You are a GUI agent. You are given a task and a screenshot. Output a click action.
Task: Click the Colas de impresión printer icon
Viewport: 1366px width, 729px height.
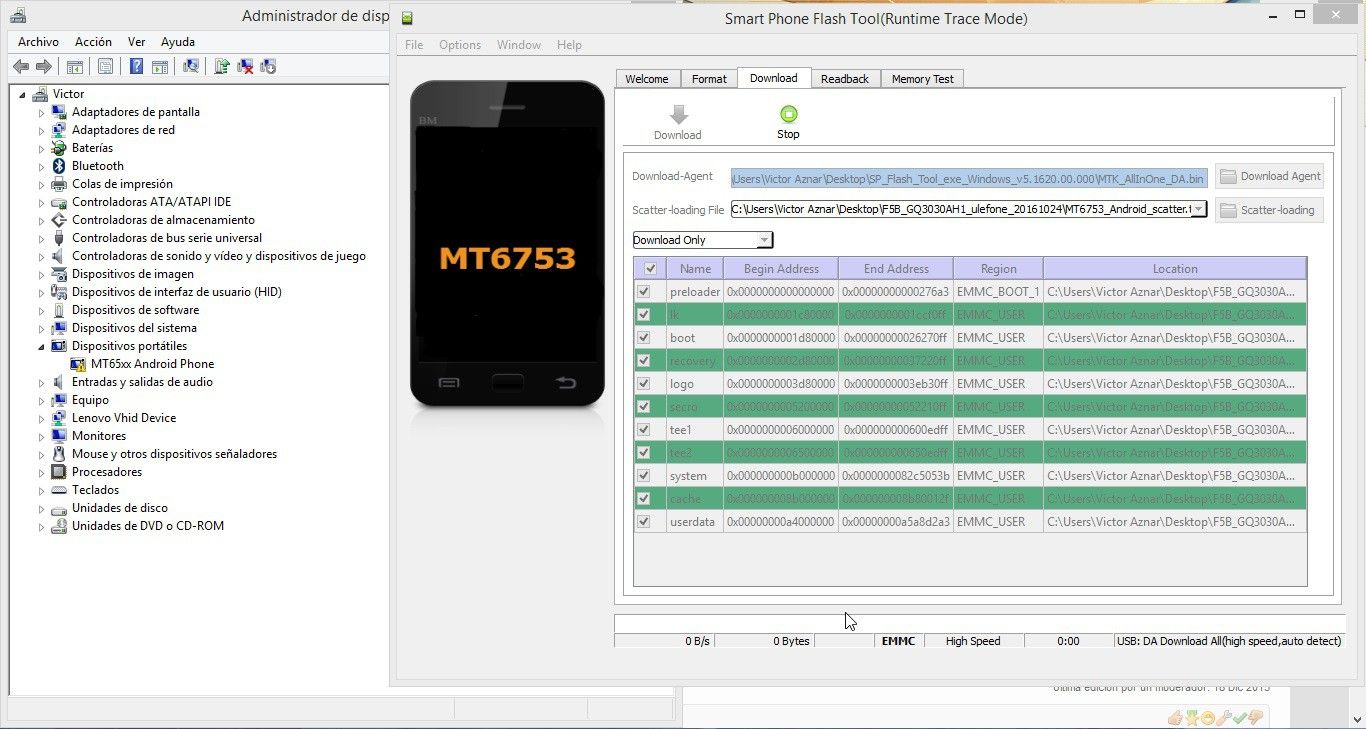click(59, 184)
